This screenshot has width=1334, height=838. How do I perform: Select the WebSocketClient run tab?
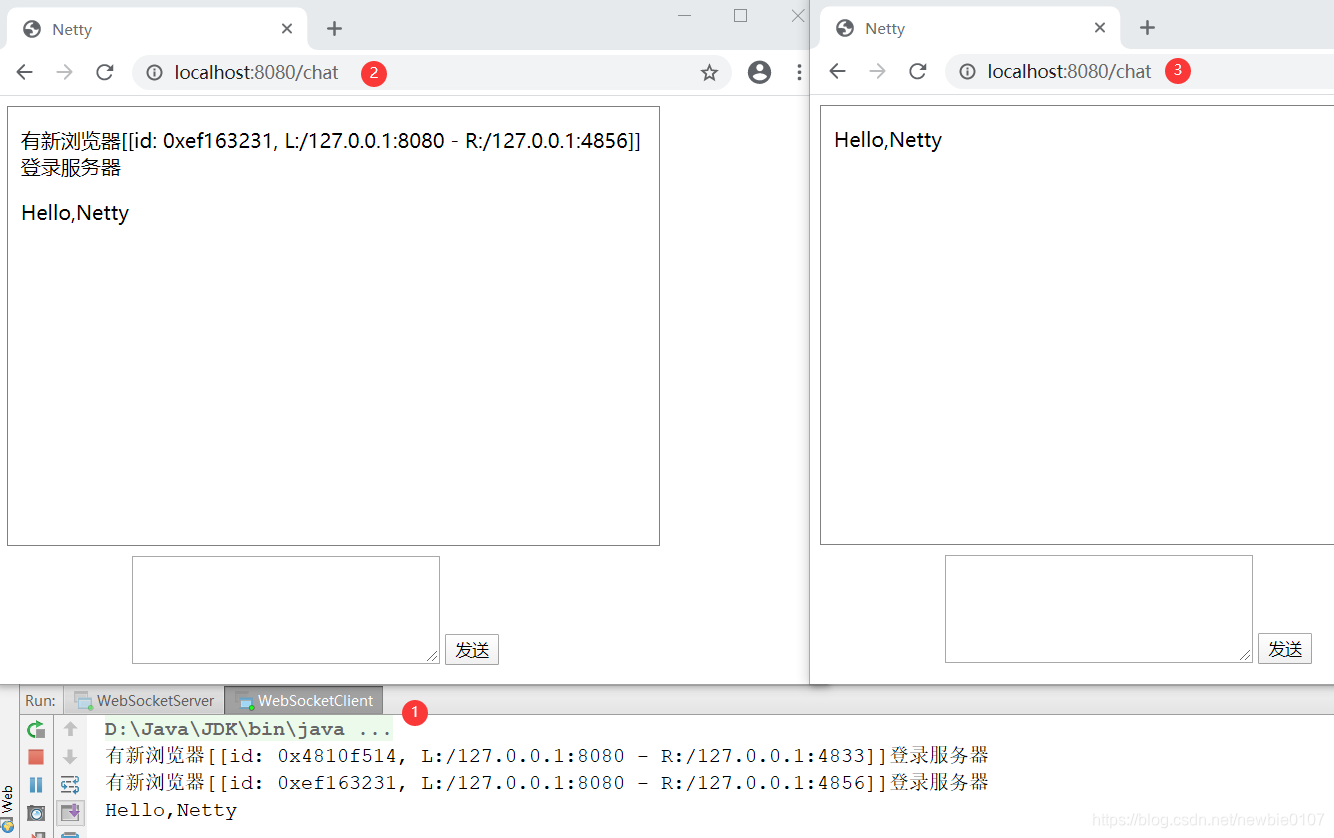[x=304, y=700]
